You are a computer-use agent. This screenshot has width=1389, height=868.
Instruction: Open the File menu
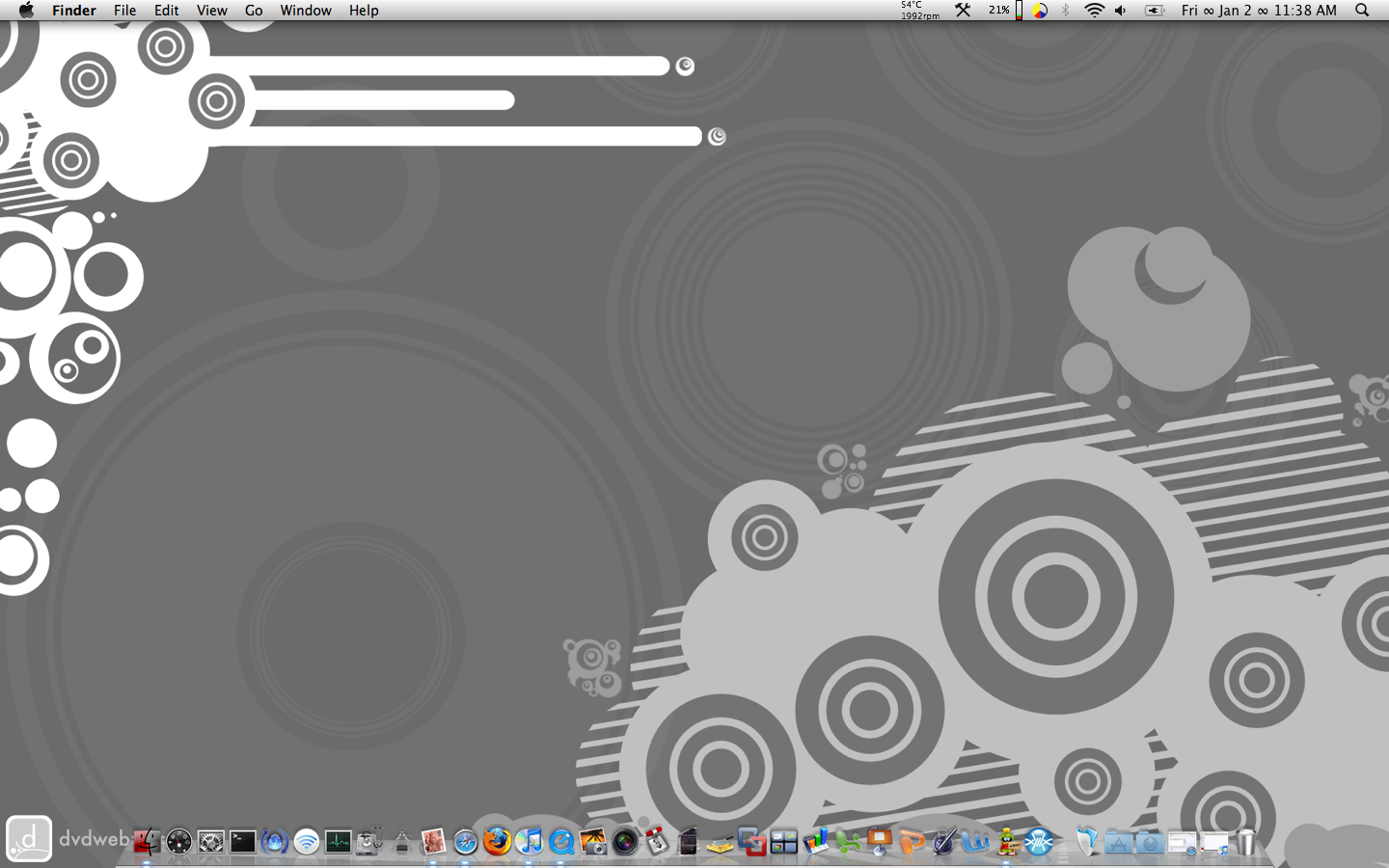124,10
